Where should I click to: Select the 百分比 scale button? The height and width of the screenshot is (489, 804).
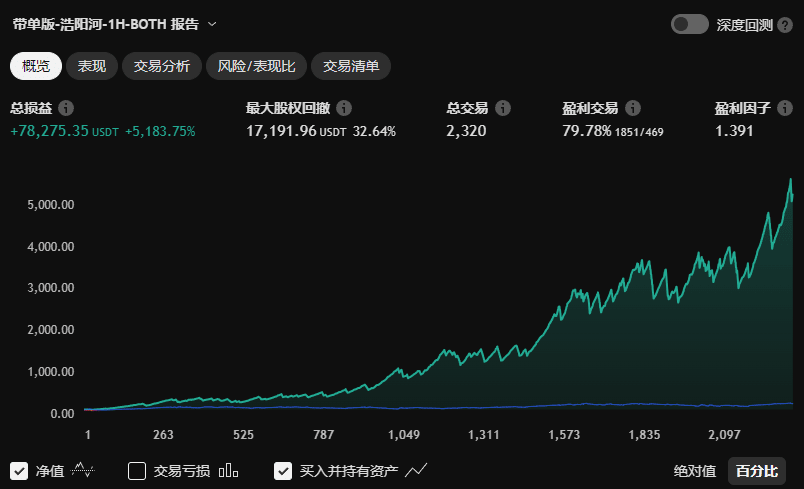point(757,471)
